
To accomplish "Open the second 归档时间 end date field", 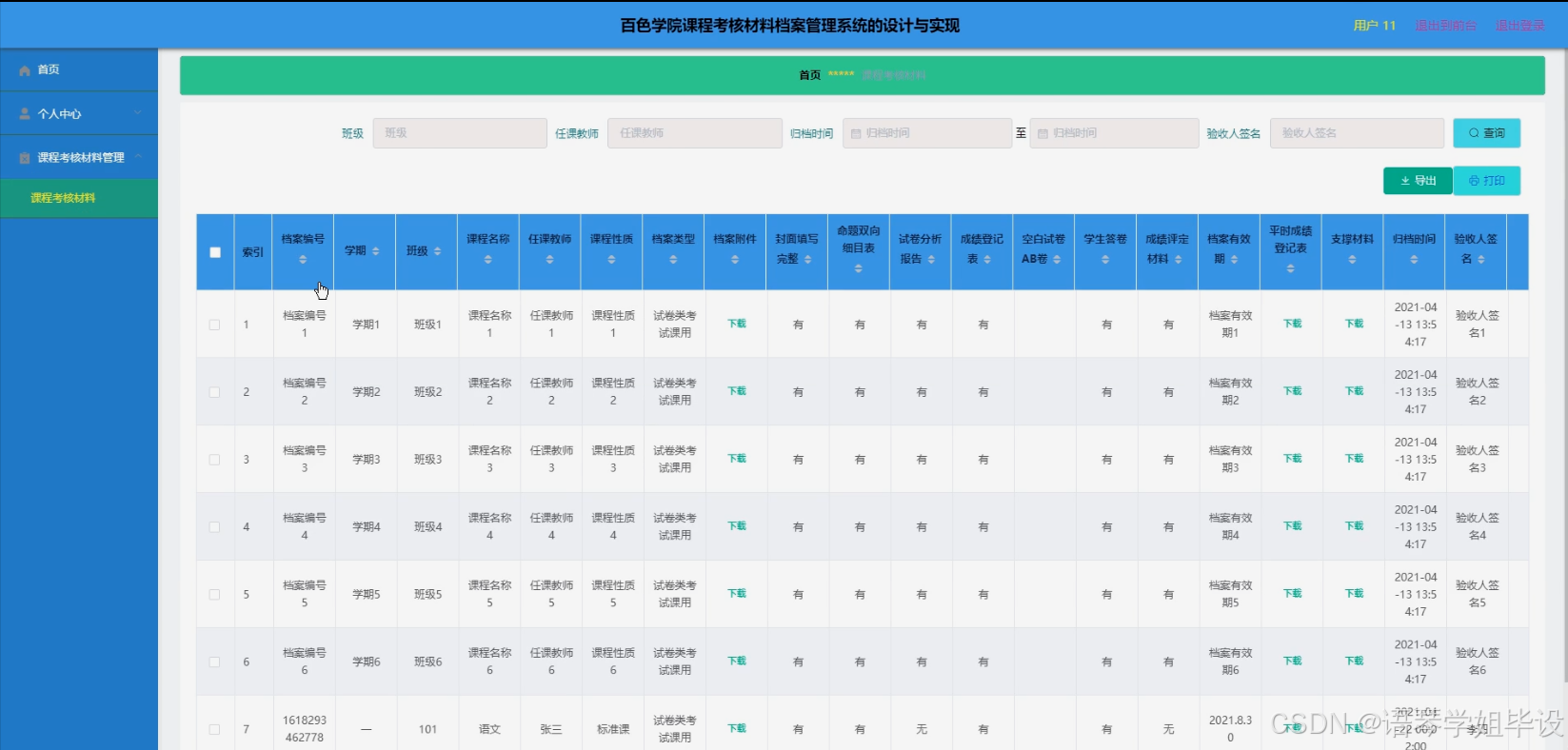I will [1114, 133].
